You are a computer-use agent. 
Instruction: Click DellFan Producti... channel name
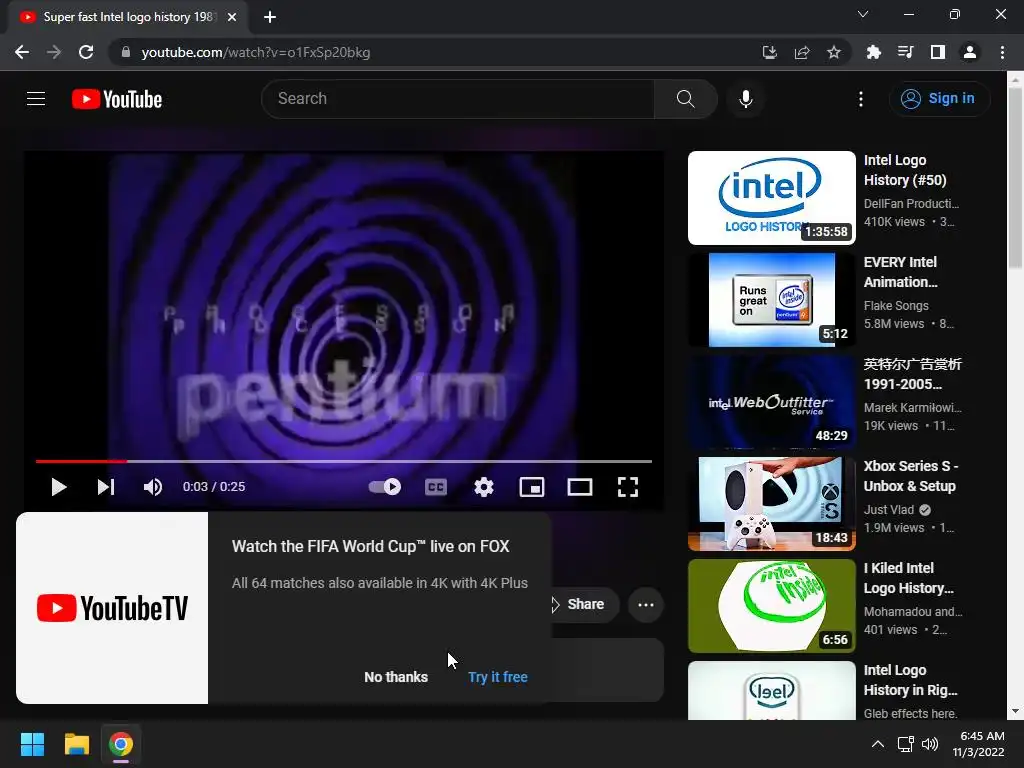tap(912, 204)
